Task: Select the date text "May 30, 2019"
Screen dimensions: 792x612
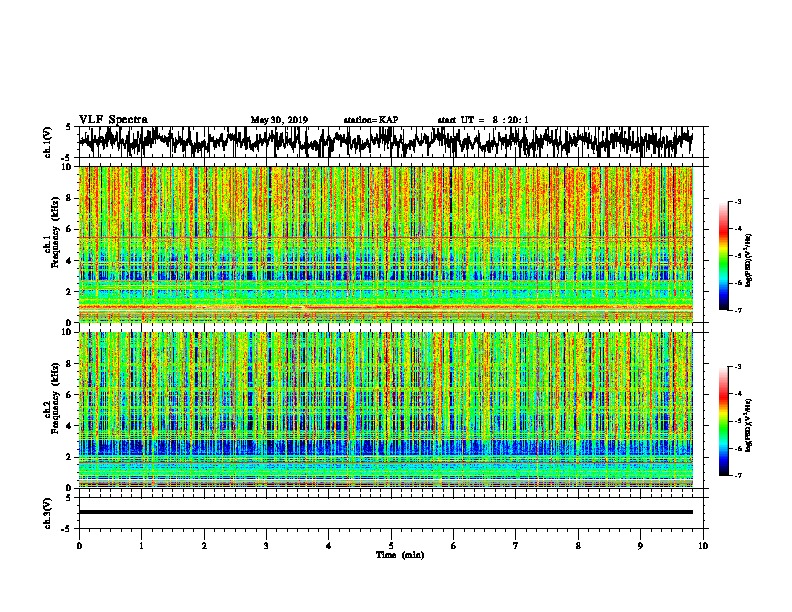Action: [279, 120]
